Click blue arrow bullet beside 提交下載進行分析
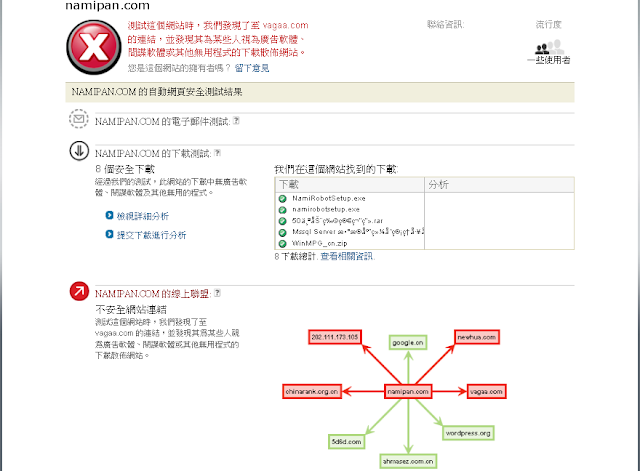The height and width of the screenshot is (471, 640). pos(109,234)
